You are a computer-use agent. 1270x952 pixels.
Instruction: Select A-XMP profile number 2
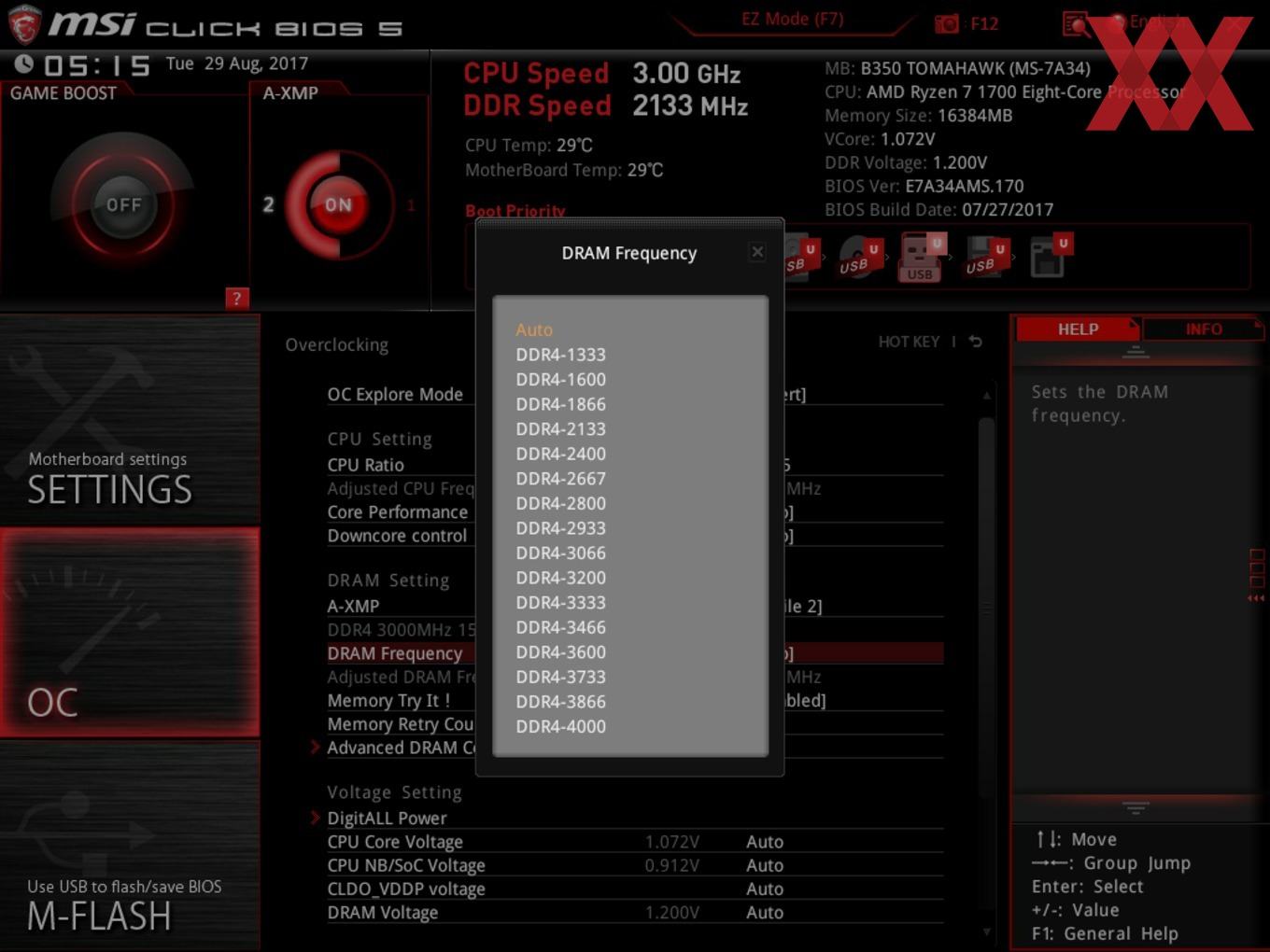268,204
